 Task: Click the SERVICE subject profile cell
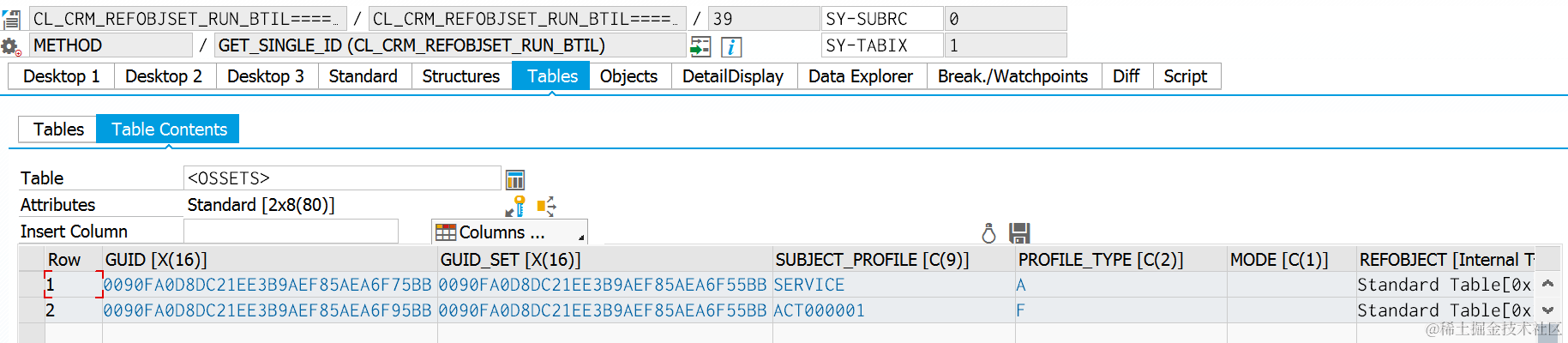click(893, 285)
